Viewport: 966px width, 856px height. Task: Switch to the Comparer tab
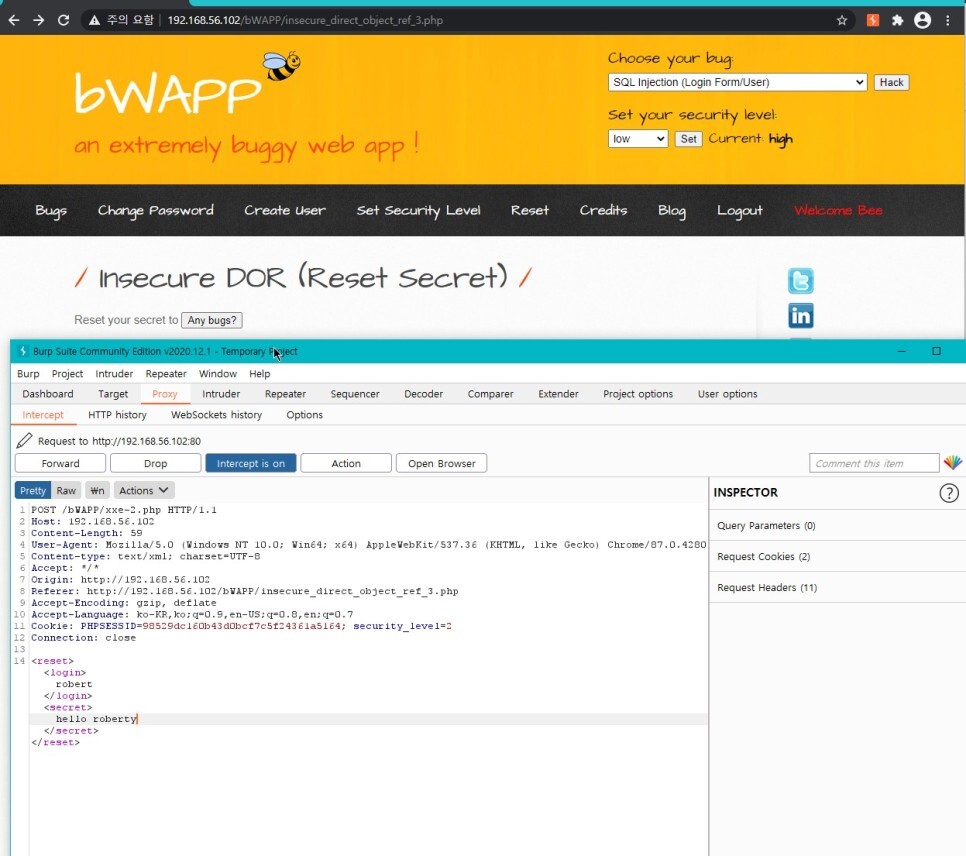tap(490, 394)
